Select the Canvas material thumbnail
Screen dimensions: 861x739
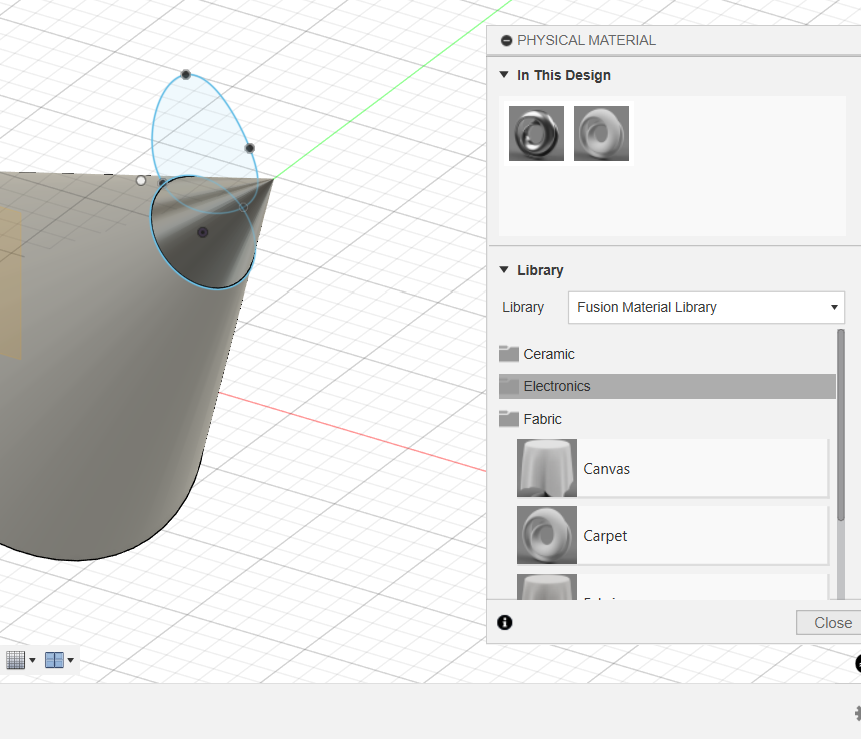coord(547,468)
